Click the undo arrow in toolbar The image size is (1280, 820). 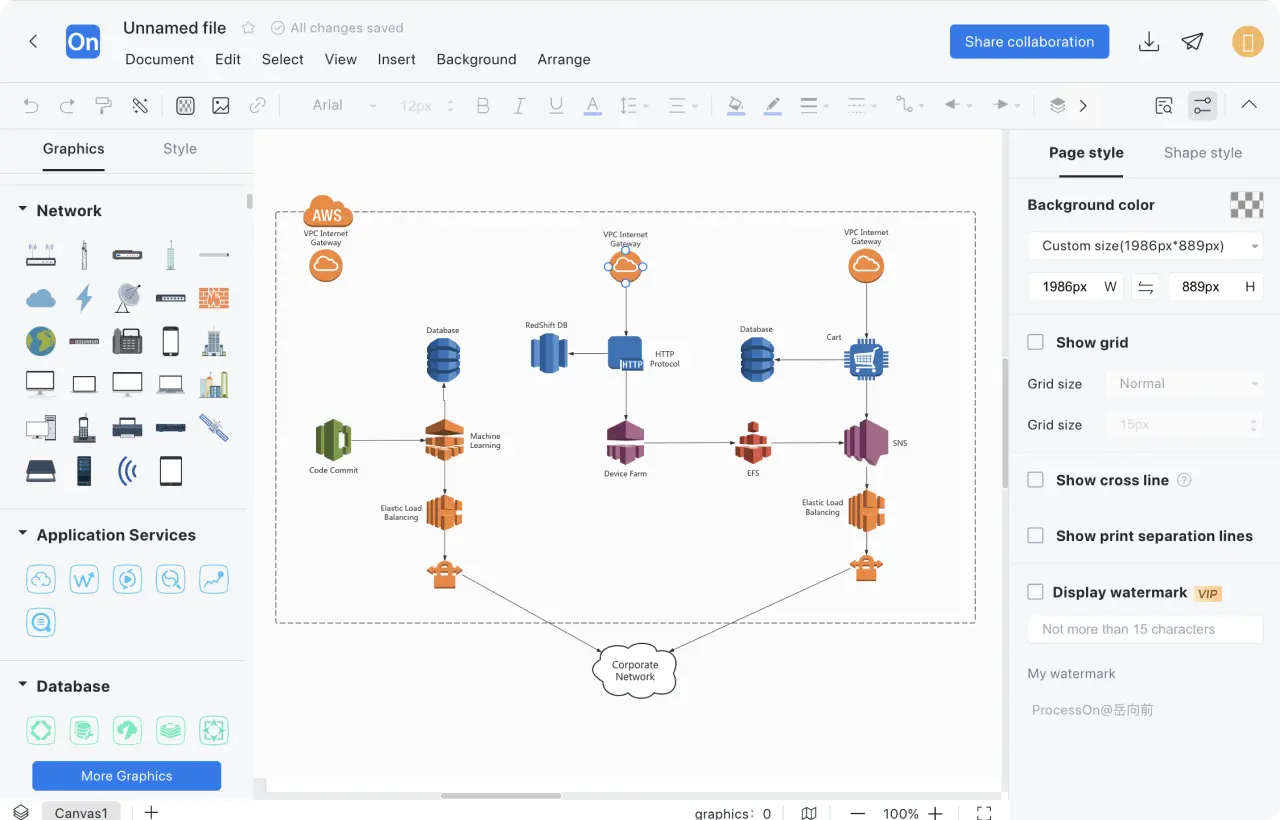click(x=31, y=106)
